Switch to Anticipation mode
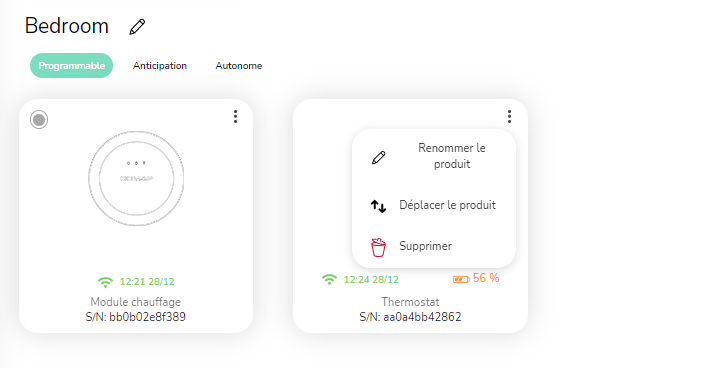This screenshot has height=368, width=727. (x=160, y=66)
